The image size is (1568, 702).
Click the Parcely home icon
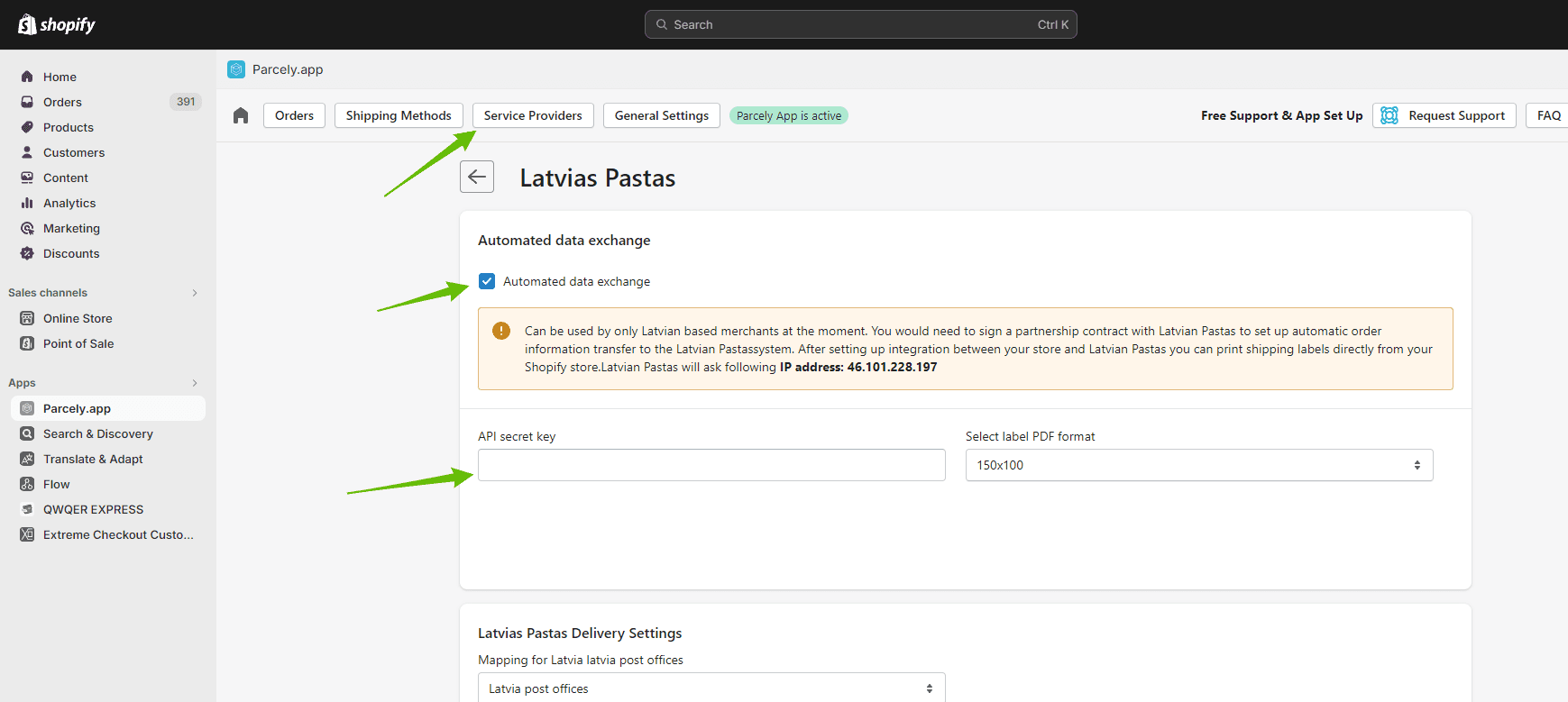click(241, 115)
